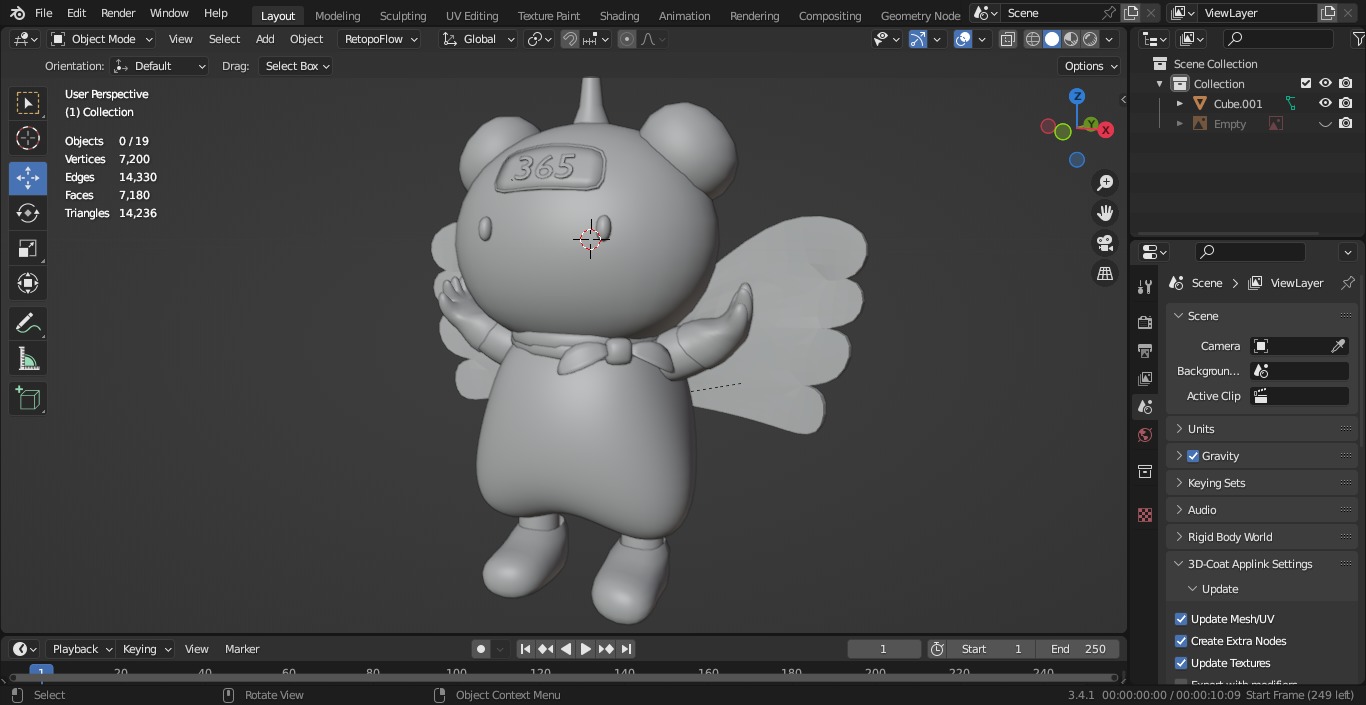Open the Playback popover
The image size is (1366, 705).
click(81, 649)
